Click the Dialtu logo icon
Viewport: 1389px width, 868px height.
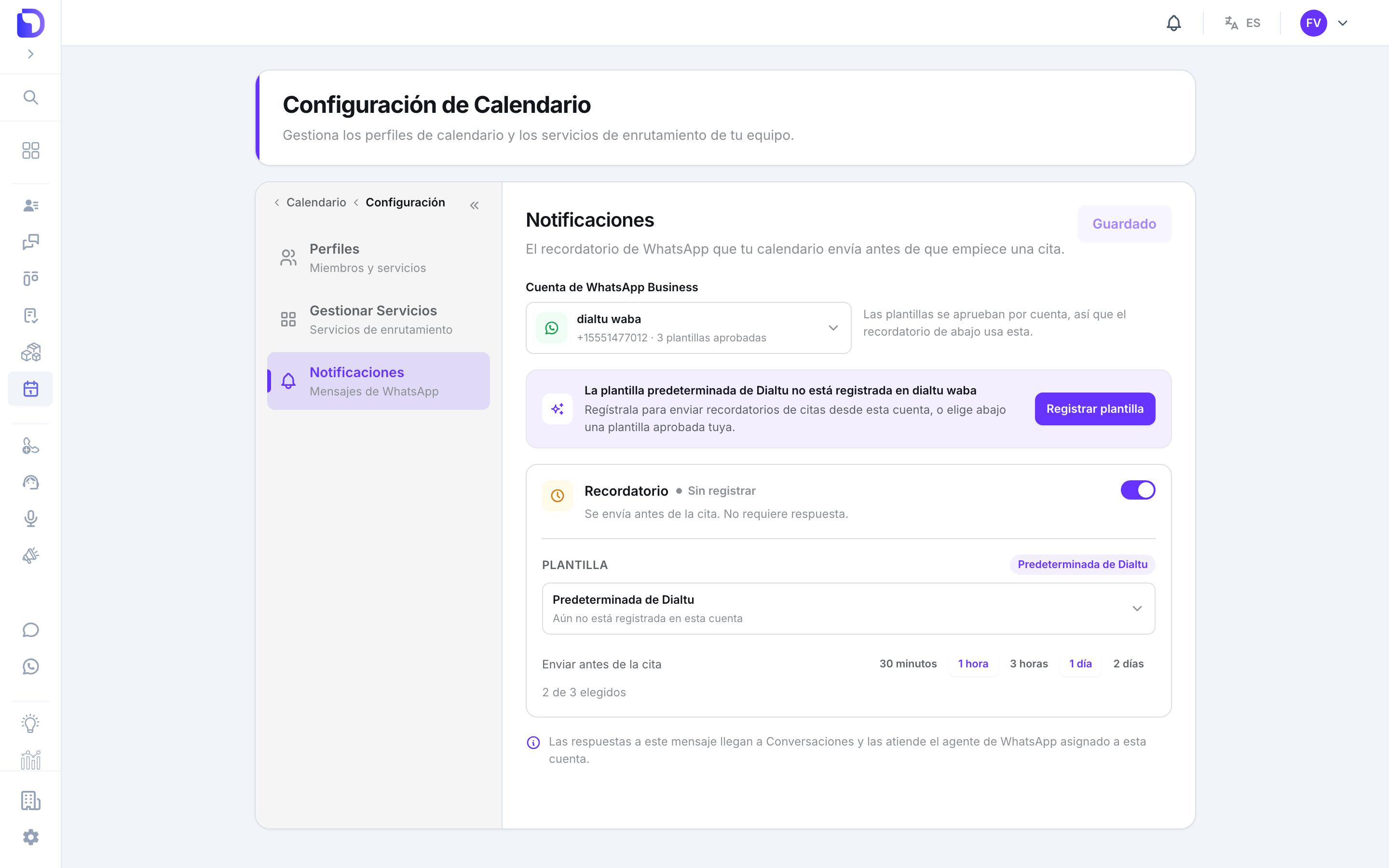point(30,23)
